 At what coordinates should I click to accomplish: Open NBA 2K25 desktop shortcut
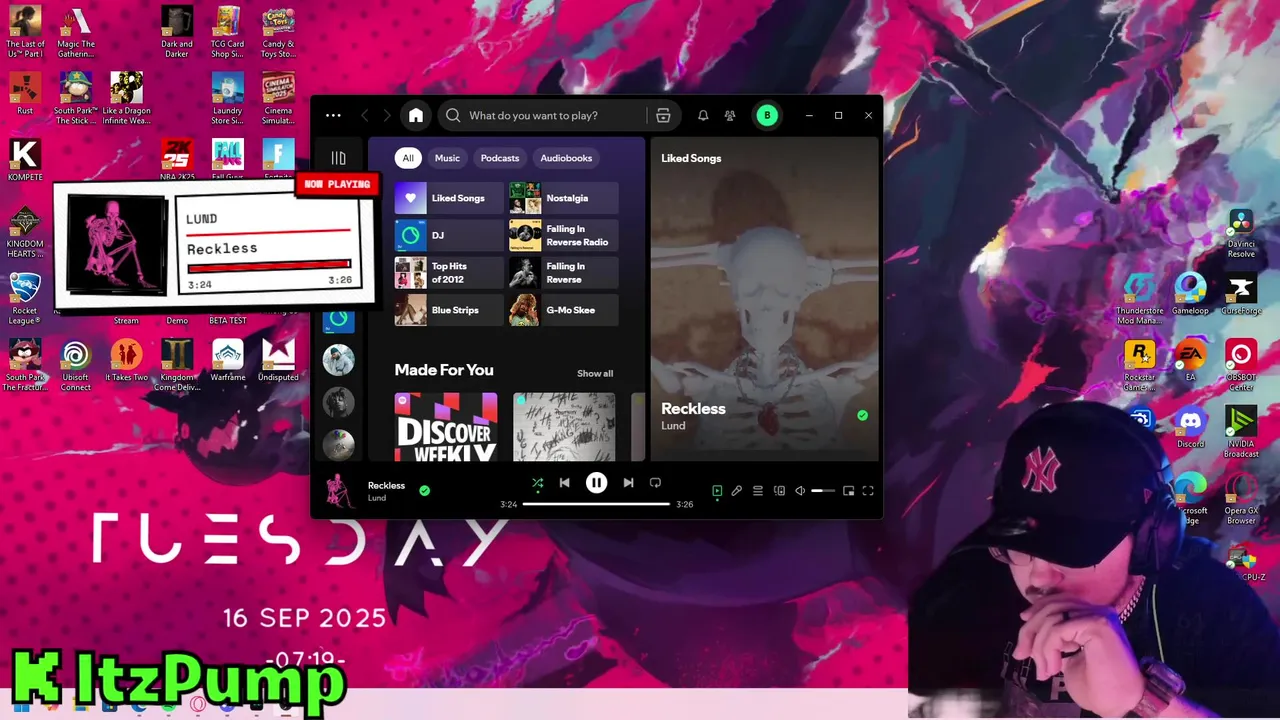177,160
